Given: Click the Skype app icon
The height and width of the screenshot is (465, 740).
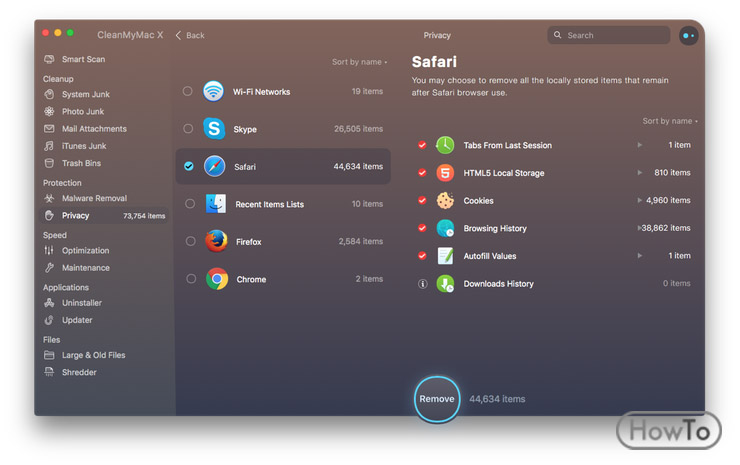Looking at the screenshot, I should pyautogui.click(x=214, y=128).
